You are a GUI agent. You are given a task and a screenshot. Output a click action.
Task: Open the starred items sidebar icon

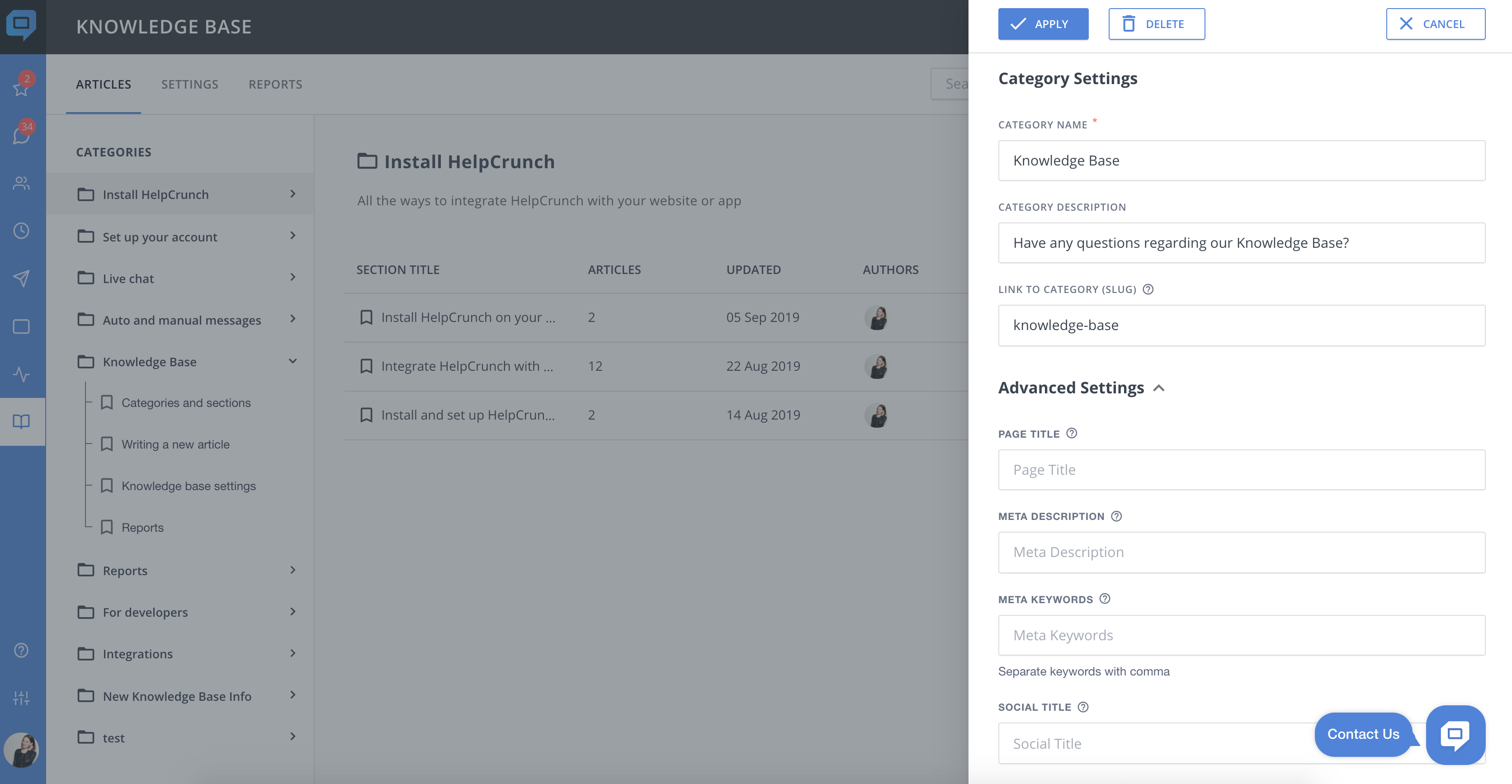pos(21,88)
